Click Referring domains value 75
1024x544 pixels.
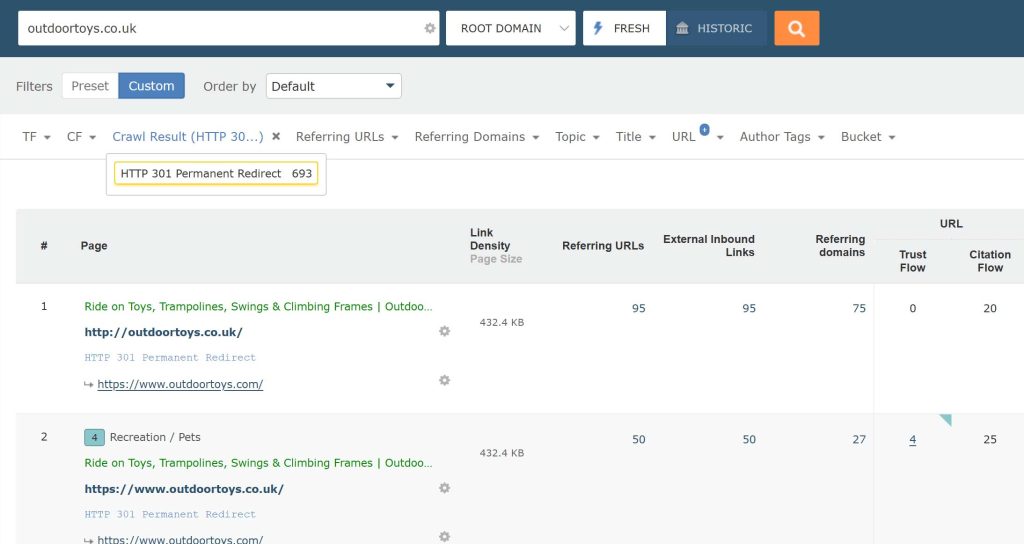click(x=859, y=308)
